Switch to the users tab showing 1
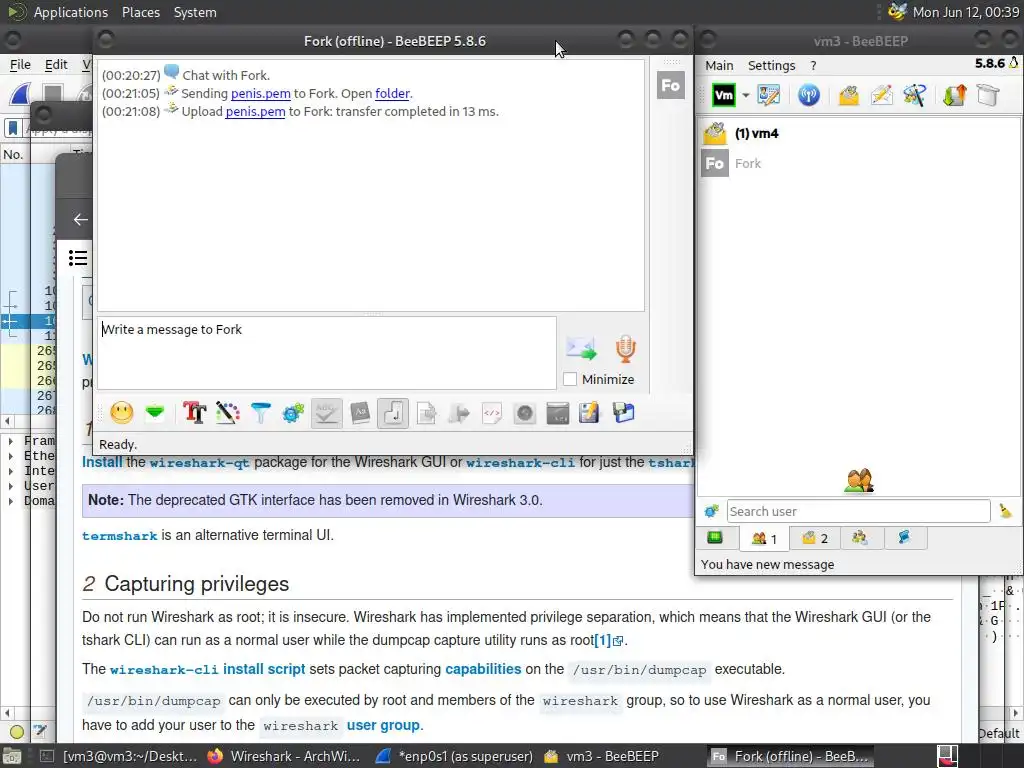The image size is (1024, 768). 763,538
